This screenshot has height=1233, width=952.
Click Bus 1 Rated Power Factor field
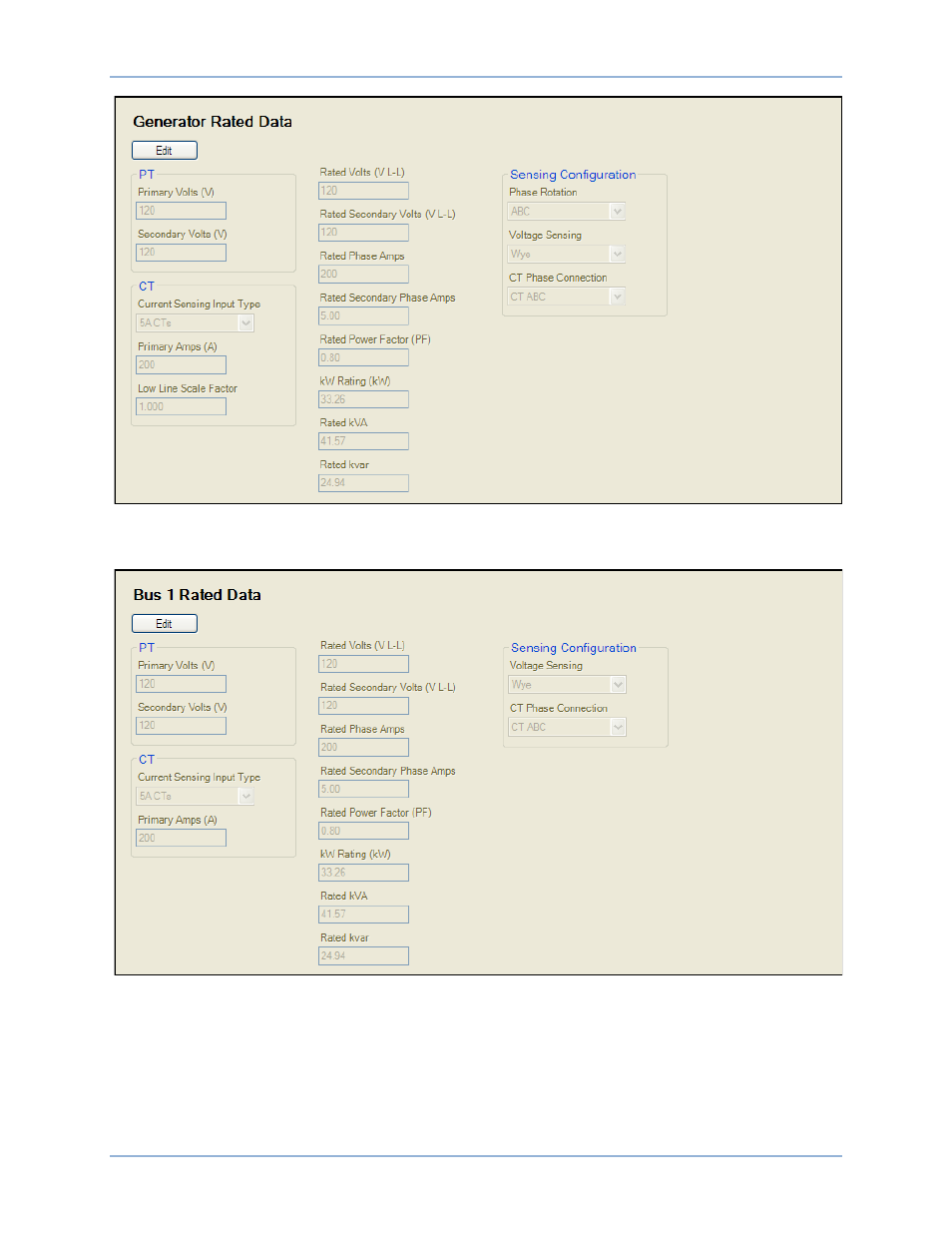pos(363,831)
